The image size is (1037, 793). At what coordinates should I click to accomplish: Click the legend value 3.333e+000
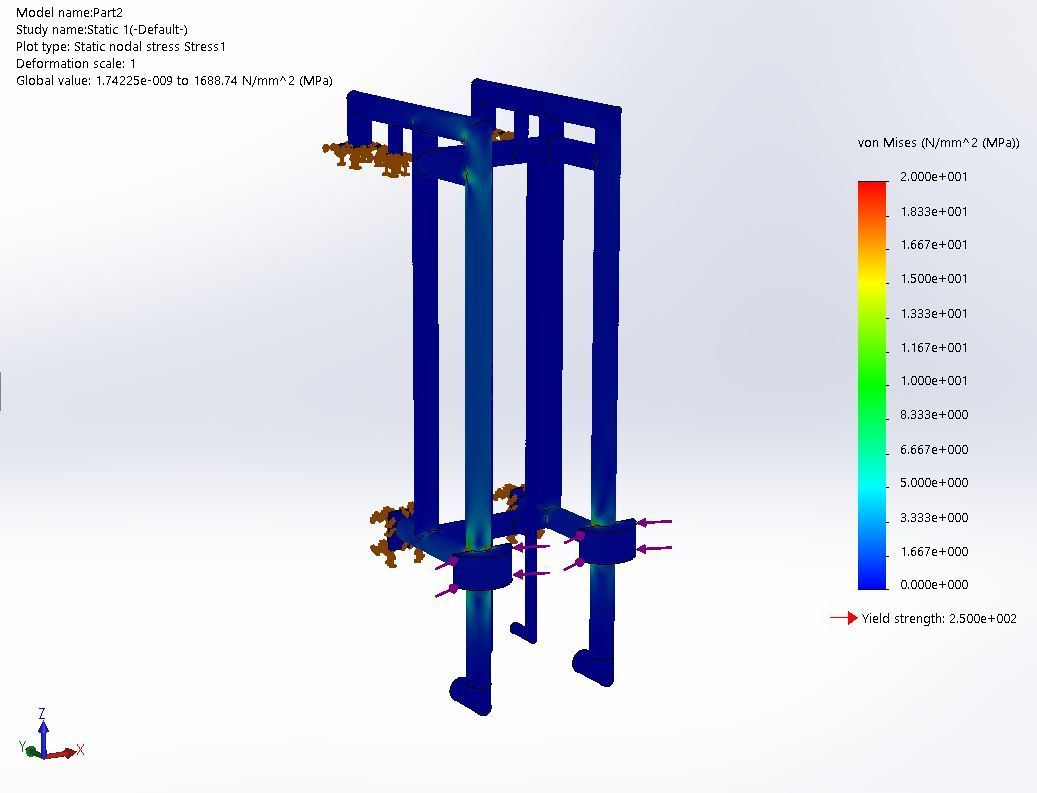[x=934, y=518]
